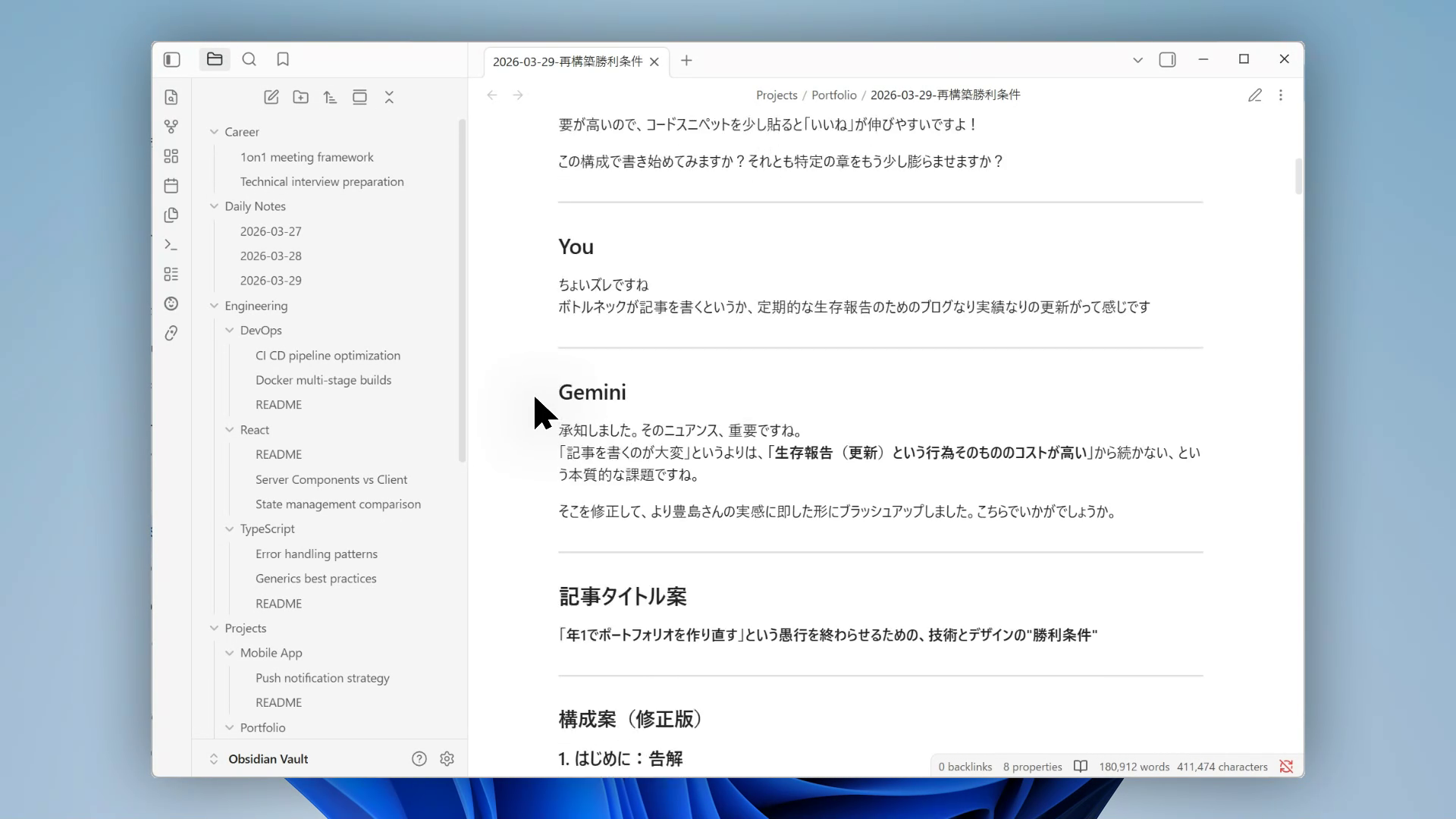This screenshot has height=819, width=1456.
Task: Open Generics best practices note
Action: tap(316, 579)
